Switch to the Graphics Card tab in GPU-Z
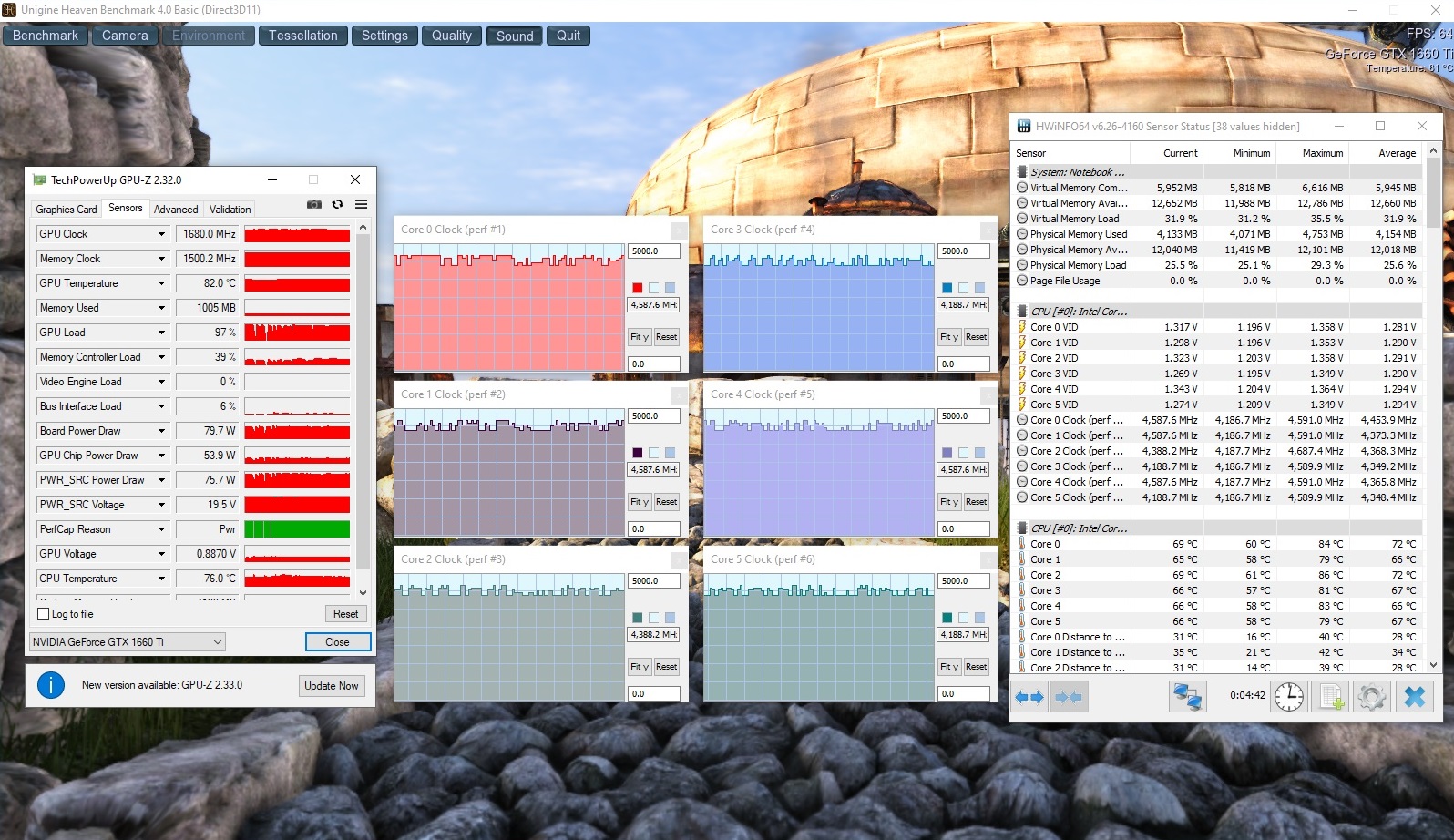 coord(66,210)
